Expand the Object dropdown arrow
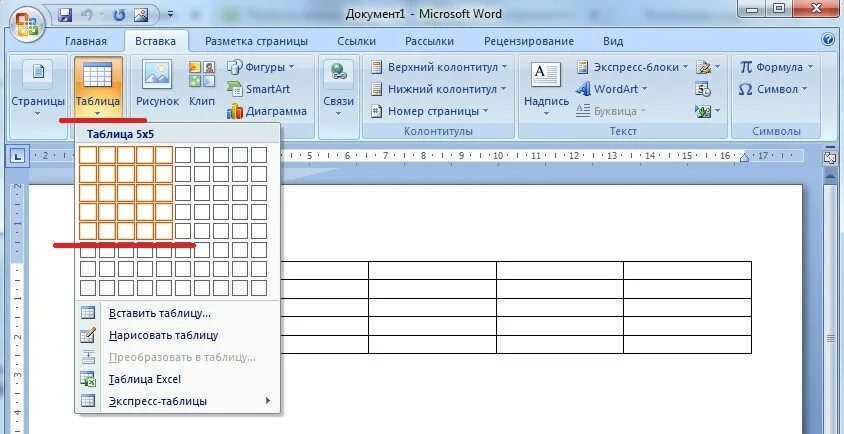844x434 pixels. point(718,111)
